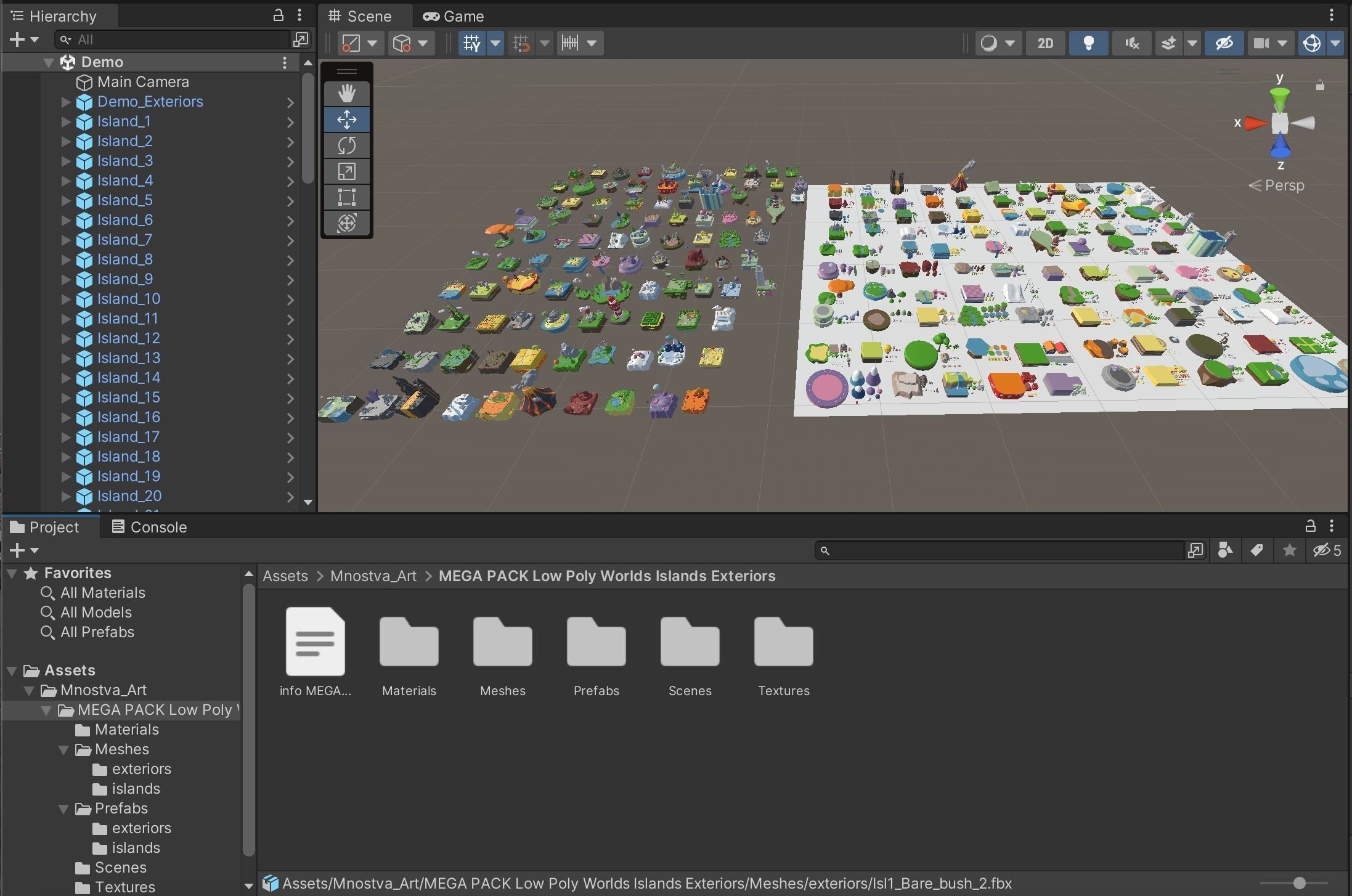Viewport: 1352px width, 896px height.
Task: Open the gizmos dropdown arrow
Action: 1335,43
